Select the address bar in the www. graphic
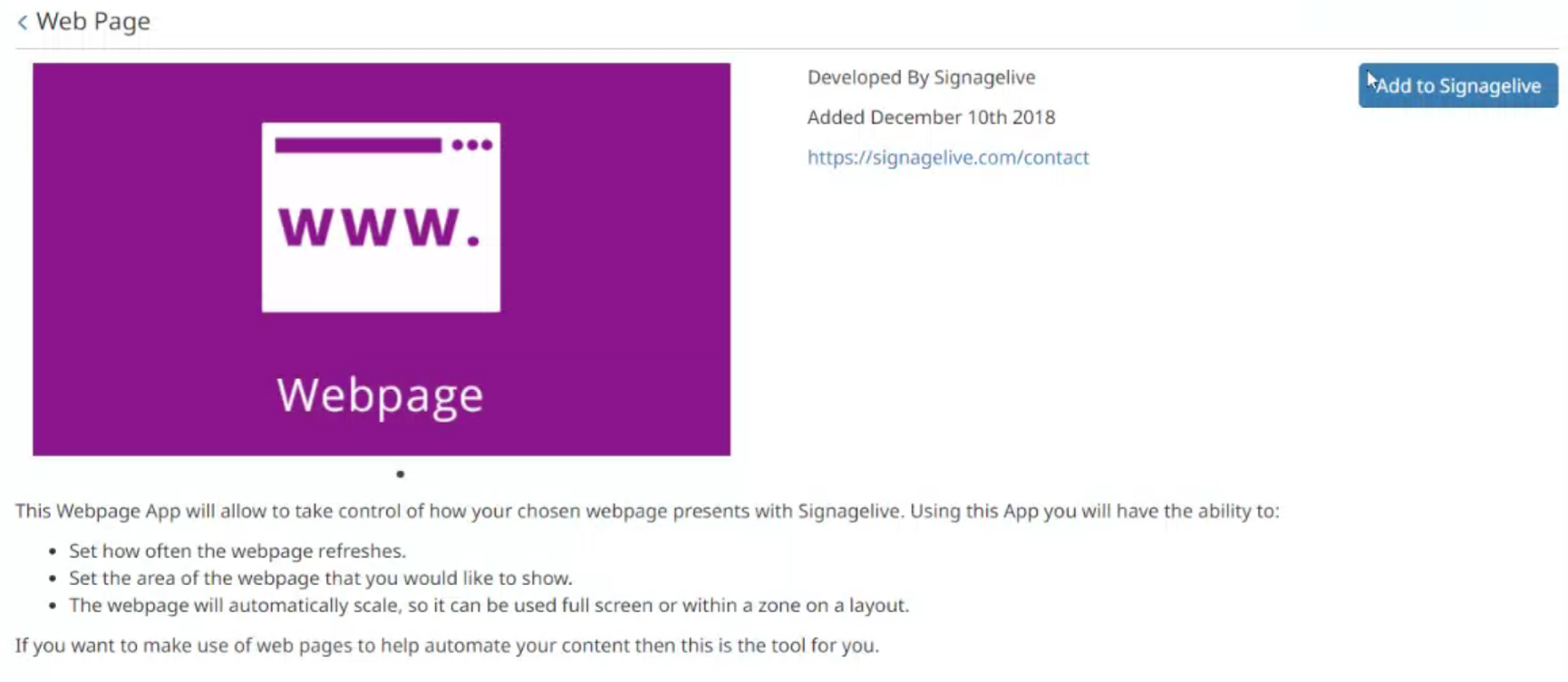 [358, 143]
